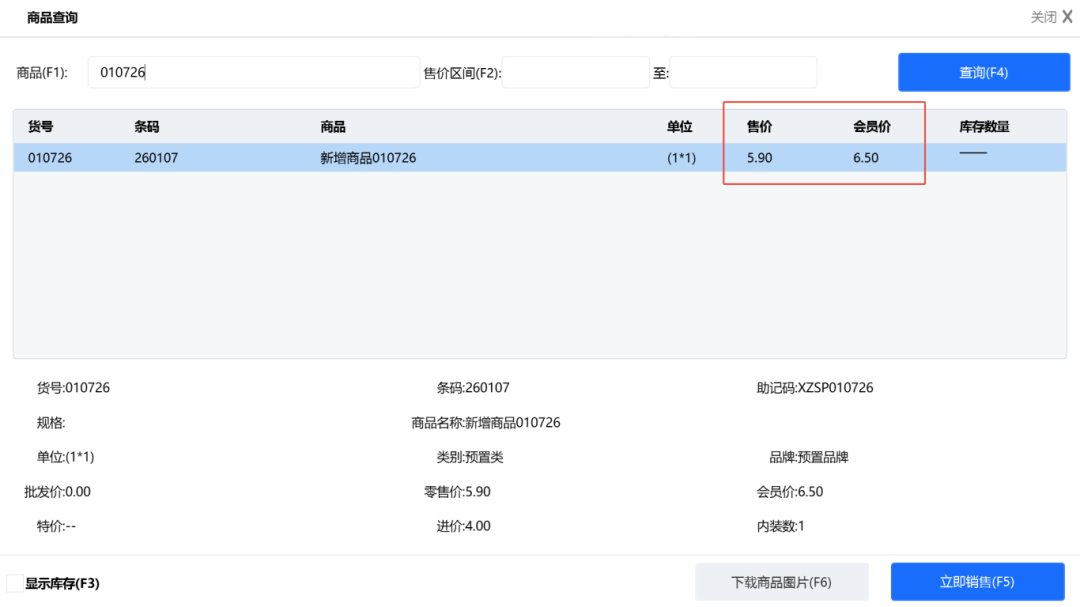Click the 关闭 X close button
This screenshot has width=1080, height=607.
click(1051, 17)
